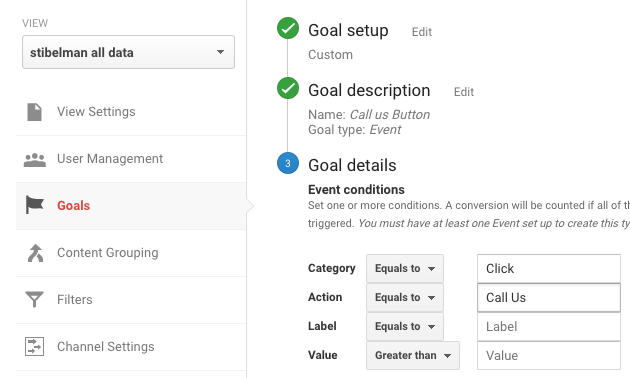Click the Goal description heading
630x378 pixels.
coord(369,91)
